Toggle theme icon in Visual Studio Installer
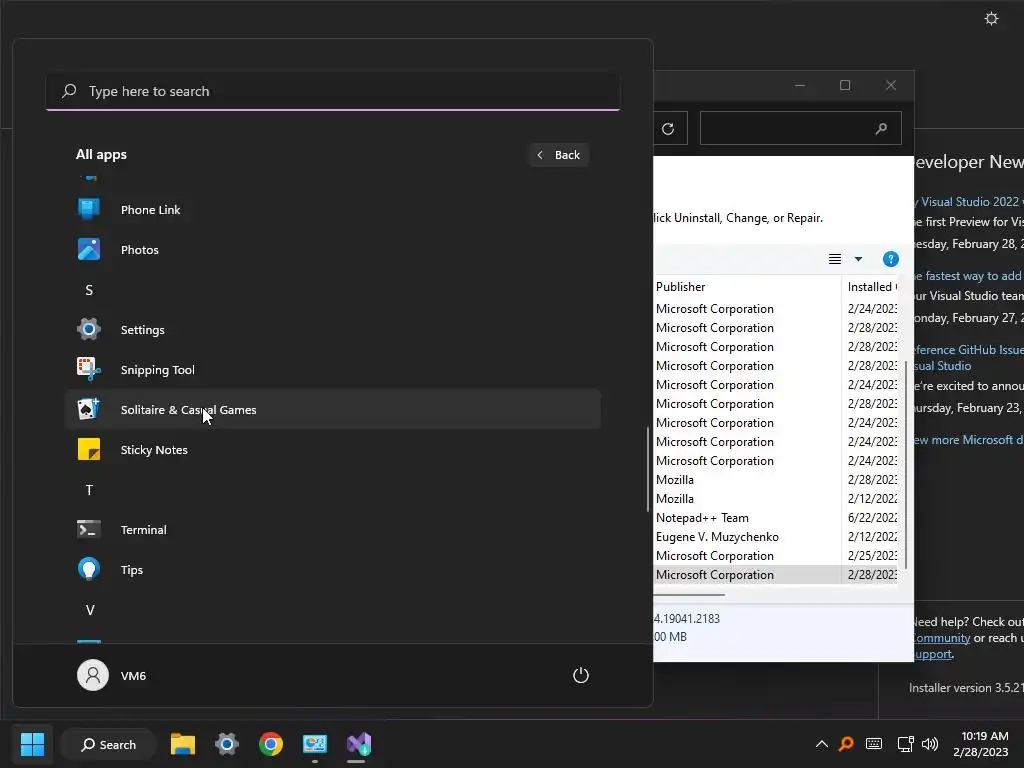 (991, 18)
